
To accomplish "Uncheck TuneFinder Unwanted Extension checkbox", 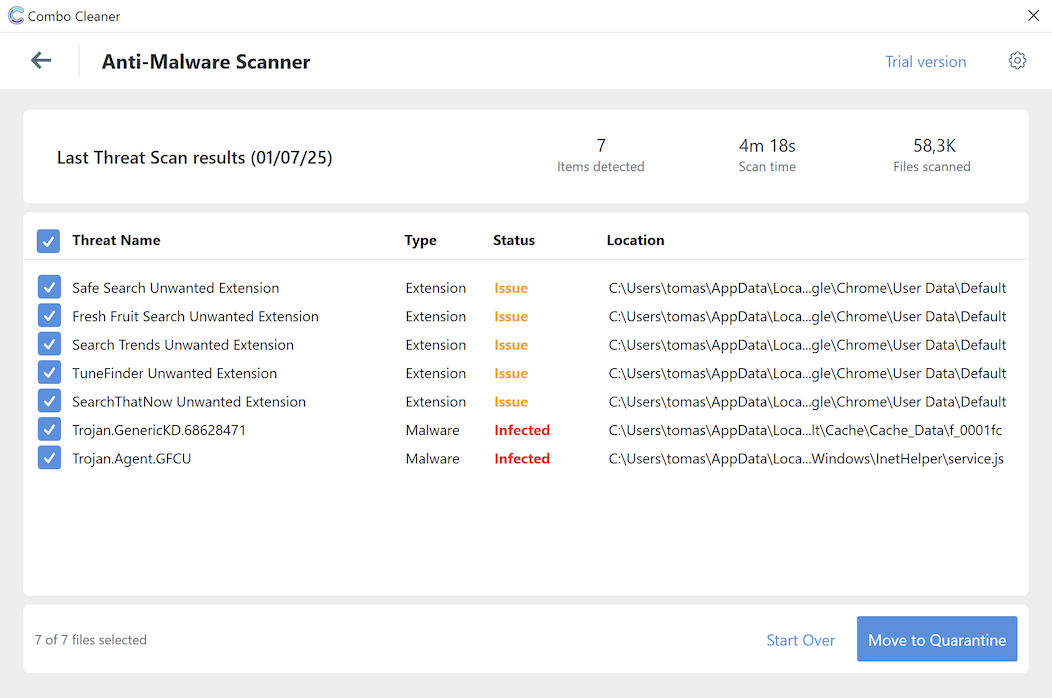I will tap(50, 372).
